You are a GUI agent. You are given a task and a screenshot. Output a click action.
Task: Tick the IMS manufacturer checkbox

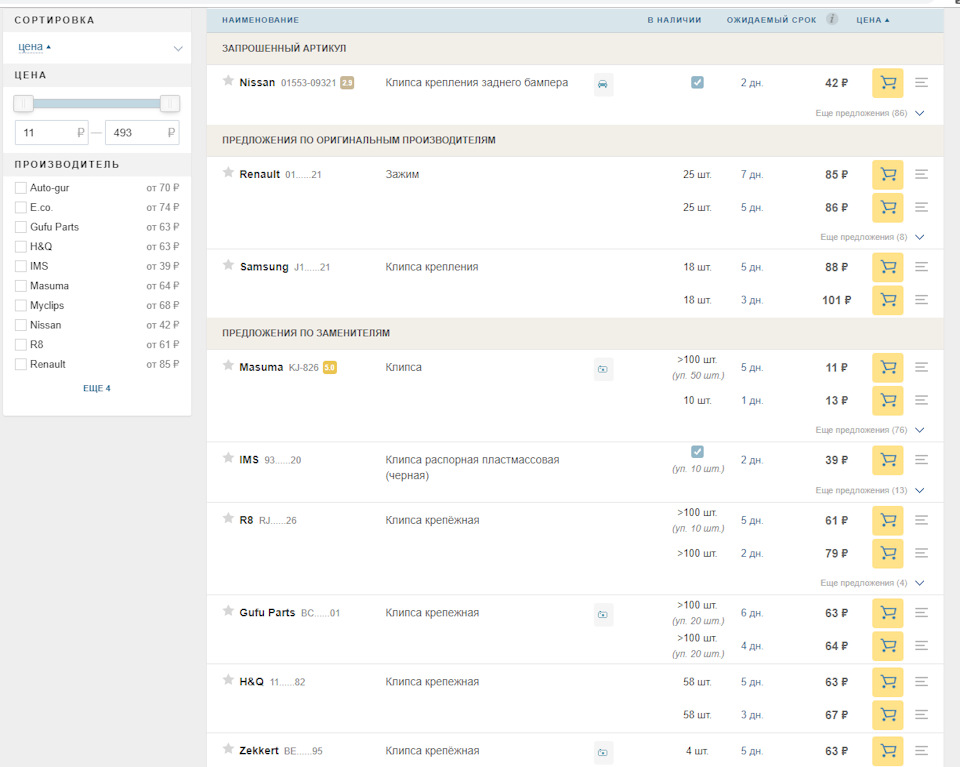click(21, 266)
